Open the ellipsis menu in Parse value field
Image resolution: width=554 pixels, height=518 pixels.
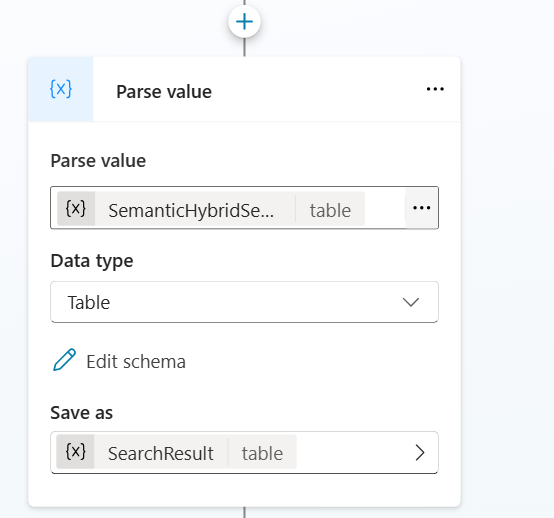click(422, 208)
